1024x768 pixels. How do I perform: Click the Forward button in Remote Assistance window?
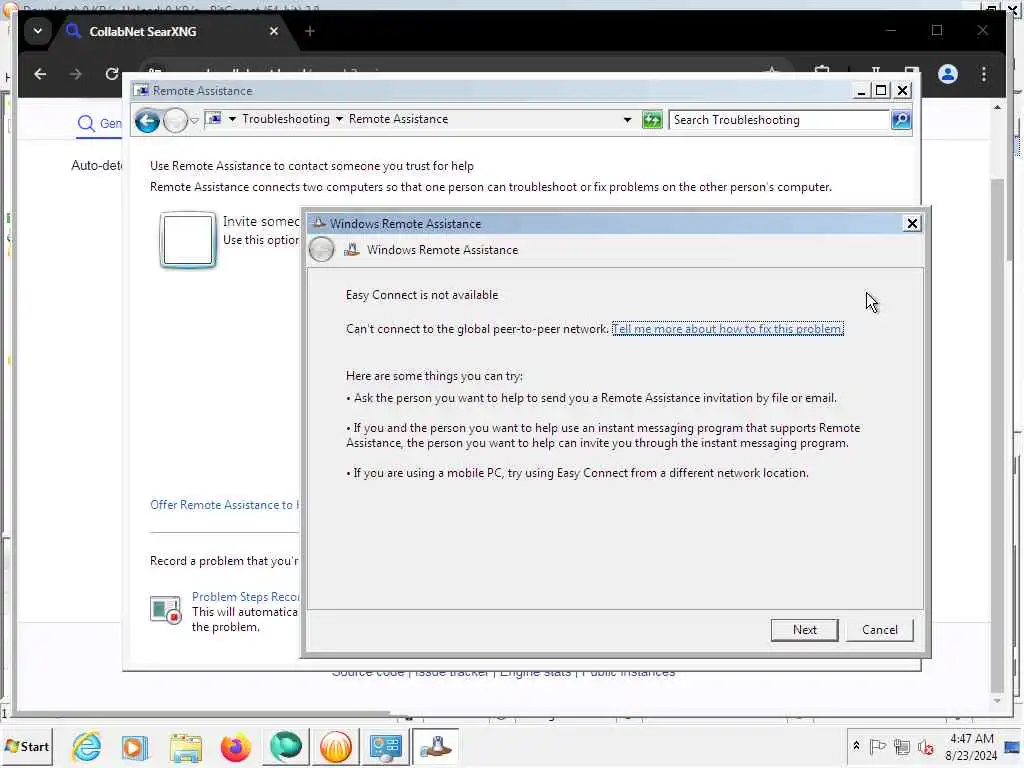click(175, 120)
